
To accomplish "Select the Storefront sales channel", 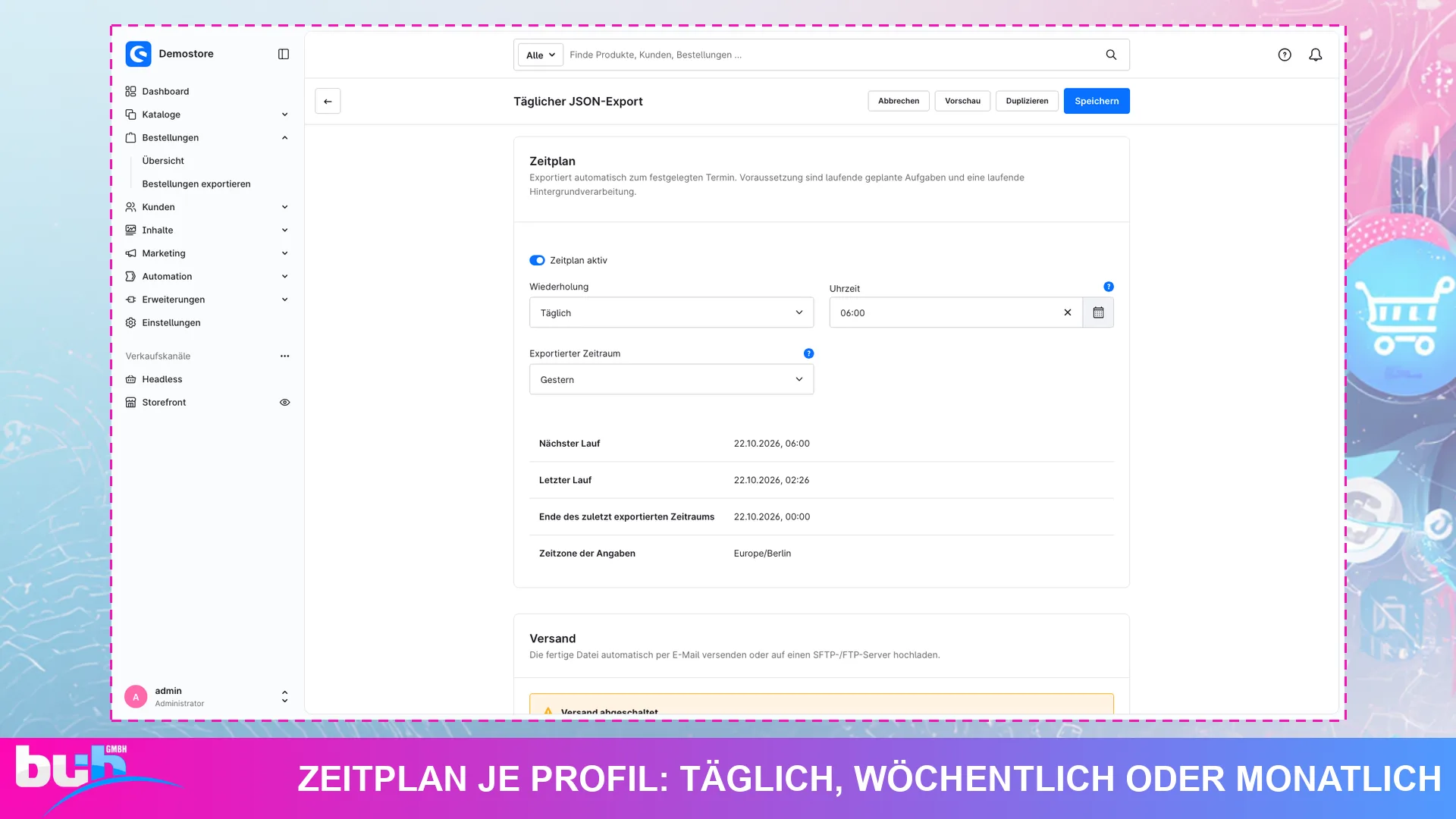I will pos(164,403).
